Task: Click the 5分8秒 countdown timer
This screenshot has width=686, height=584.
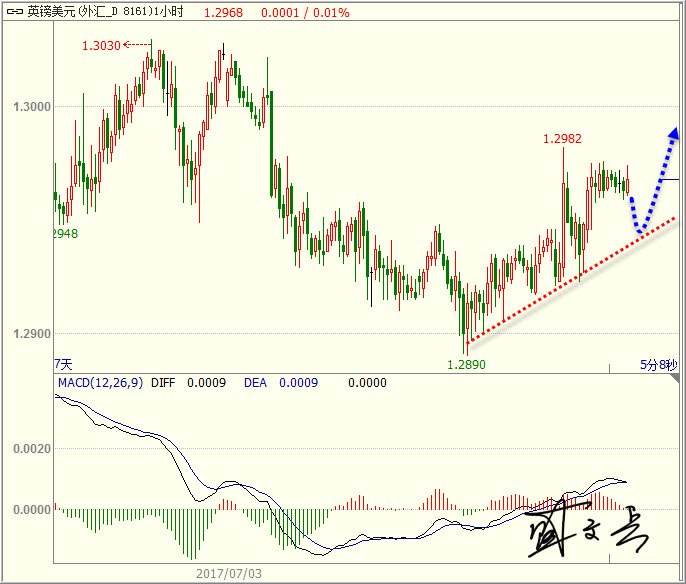Action: point(658,365)
